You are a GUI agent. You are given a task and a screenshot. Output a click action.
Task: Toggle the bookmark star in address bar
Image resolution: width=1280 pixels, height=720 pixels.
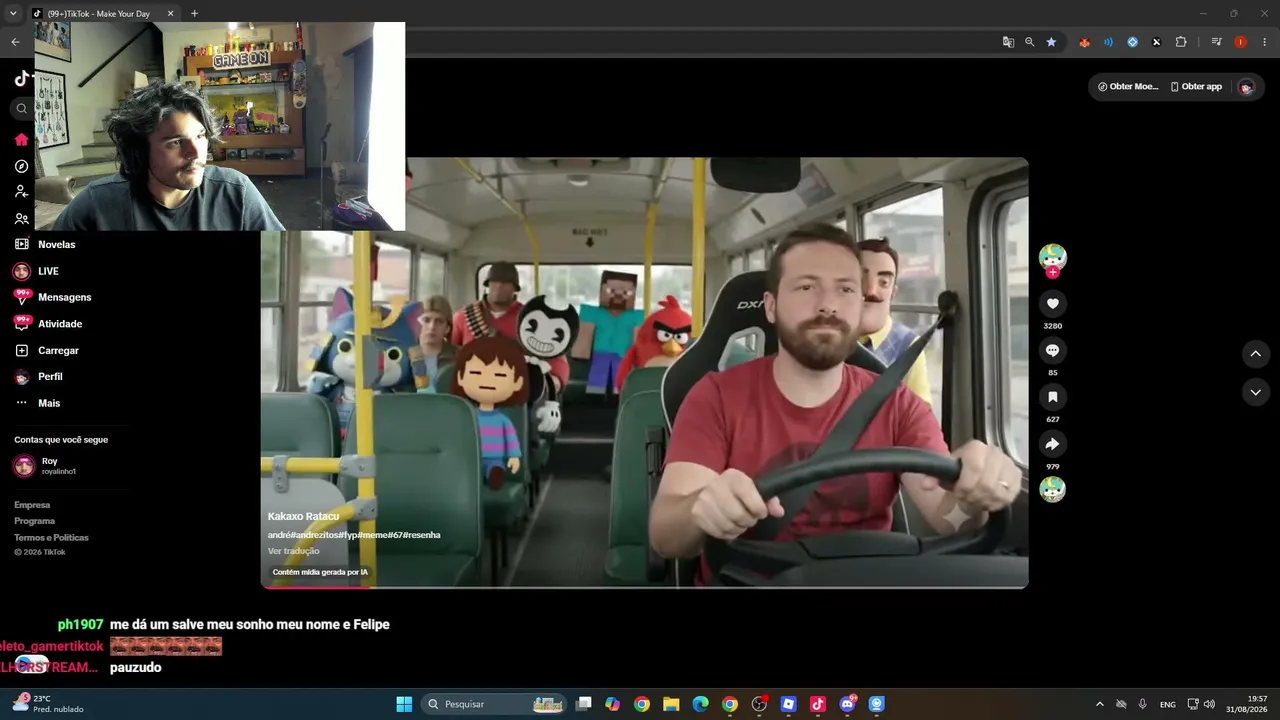point(1051,42)
